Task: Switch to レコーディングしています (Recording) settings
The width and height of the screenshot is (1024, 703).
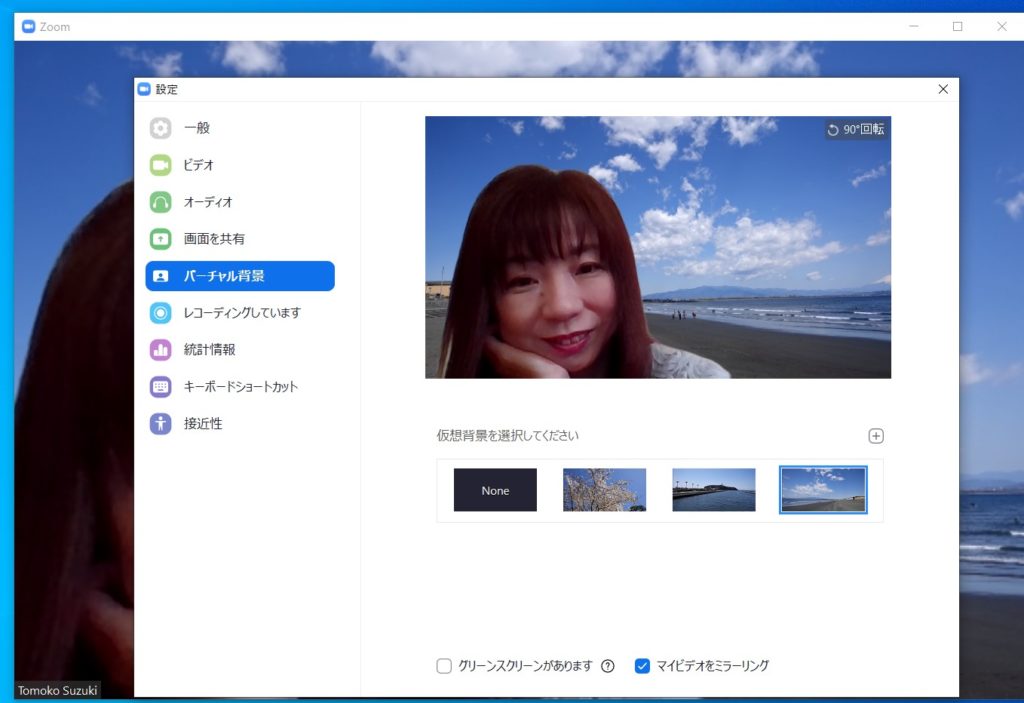Action: click(240, 312)
